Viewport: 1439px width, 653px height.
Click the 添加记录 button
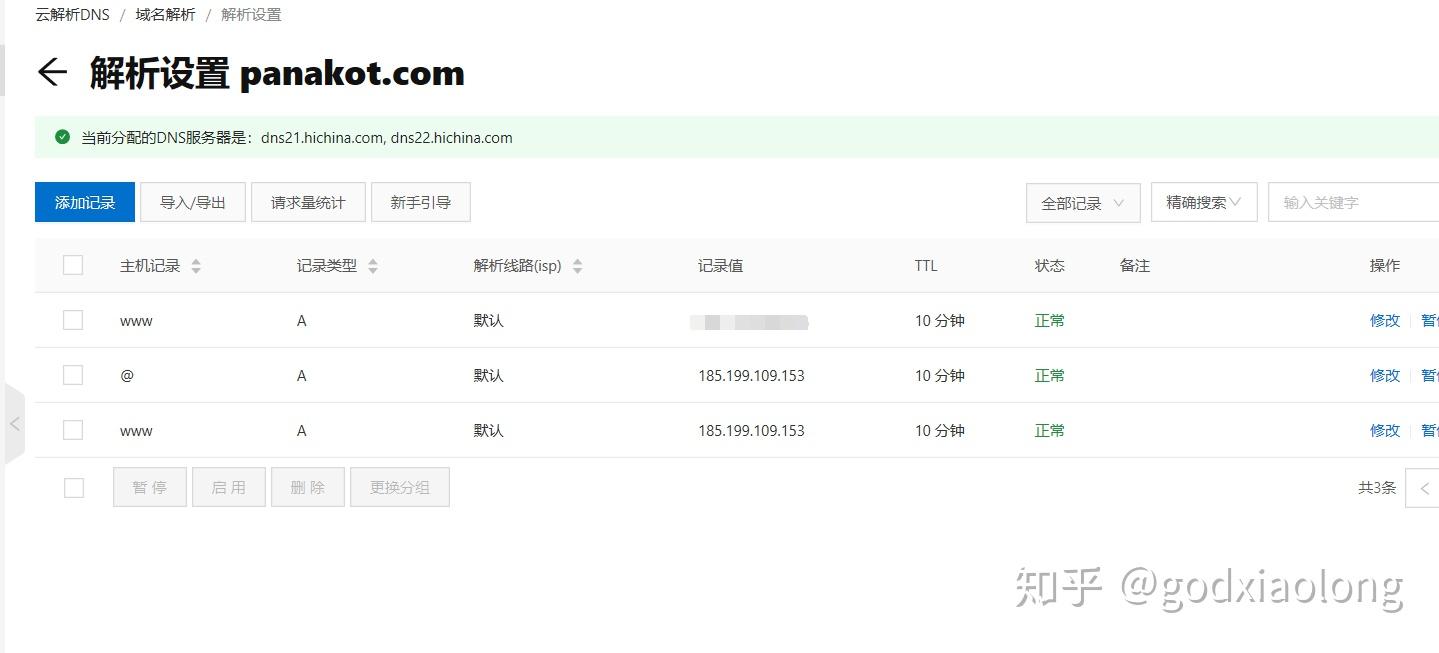point(84,202)
